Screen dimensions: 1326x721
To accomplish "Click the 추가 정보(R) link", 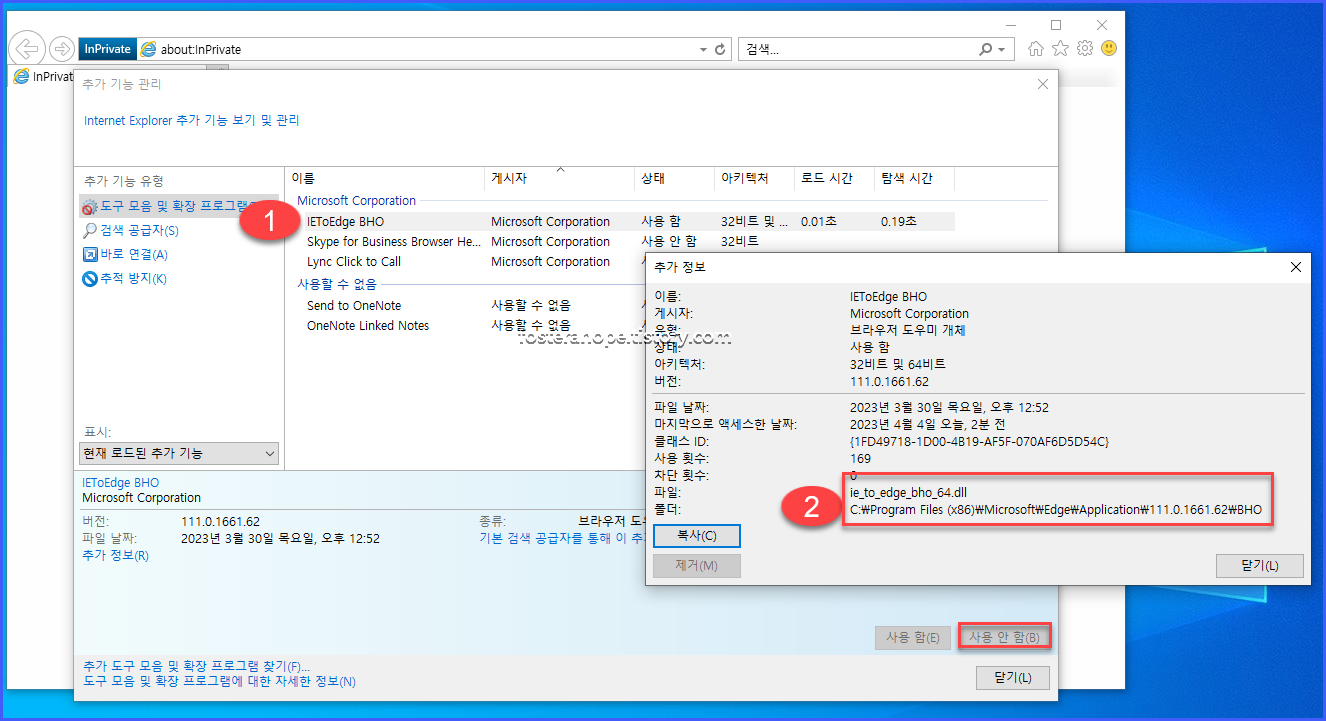I will [x=115, y=555].
